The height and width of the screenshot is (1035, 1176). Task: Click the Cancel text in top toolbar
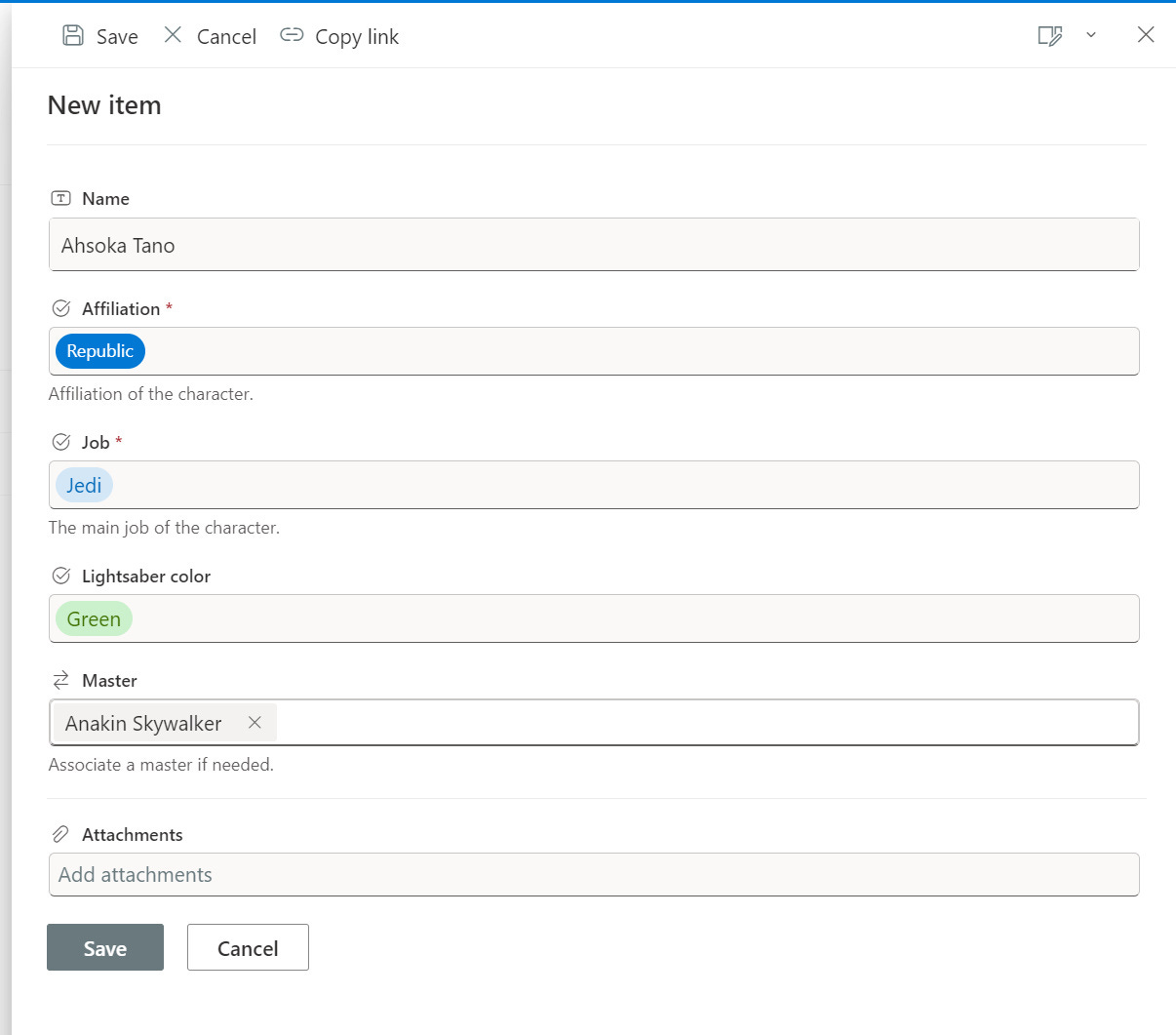pos(226,37)
